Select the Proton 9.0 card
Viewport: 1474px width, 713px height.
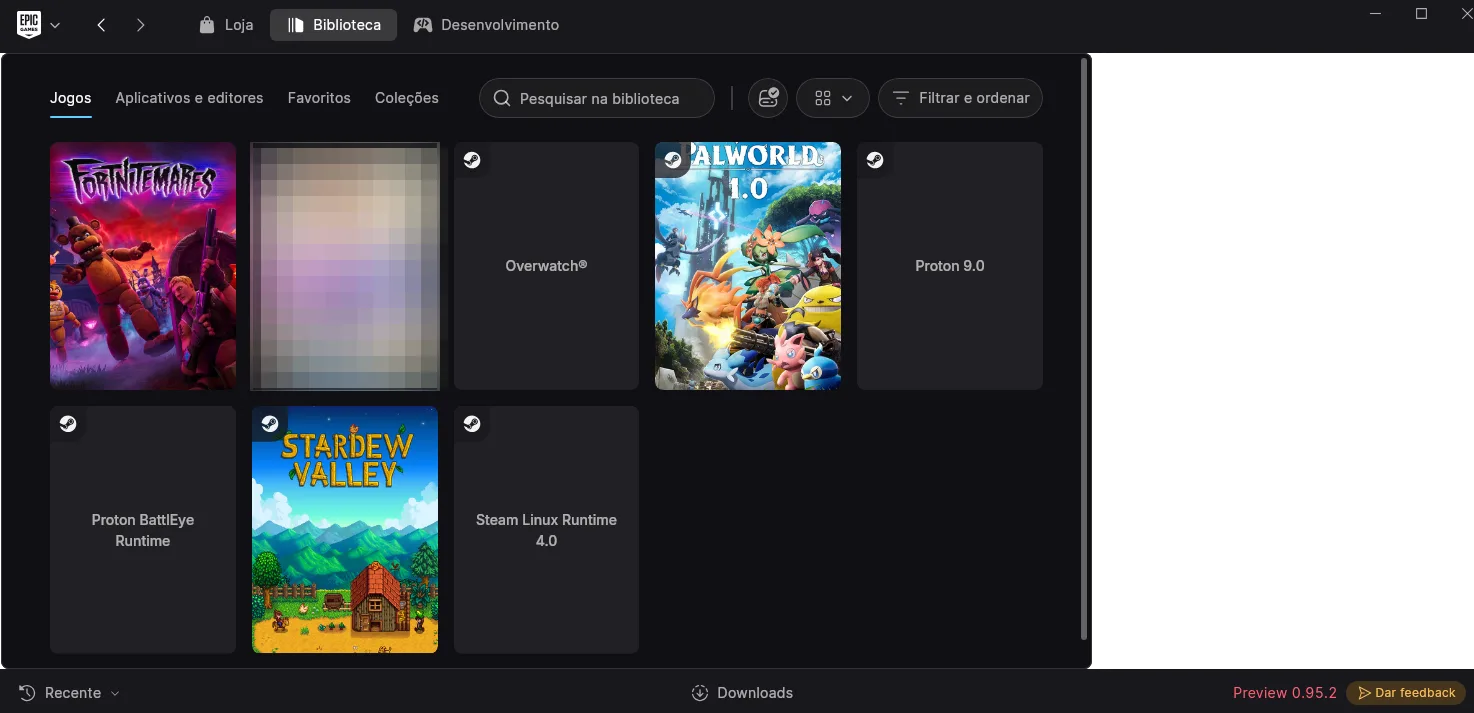[x=950, y=266]
